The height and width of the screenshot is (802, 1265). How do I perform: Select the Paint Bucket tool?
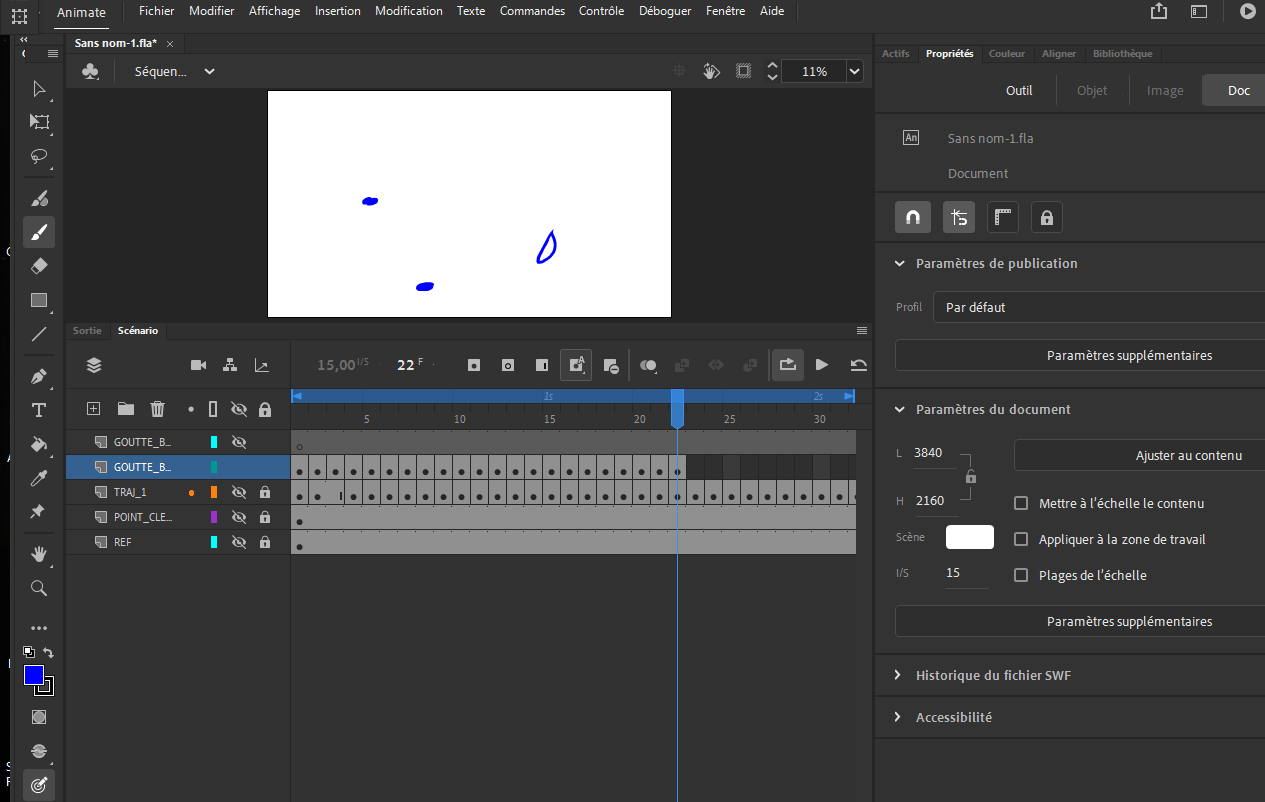click(x=39, y=444)
